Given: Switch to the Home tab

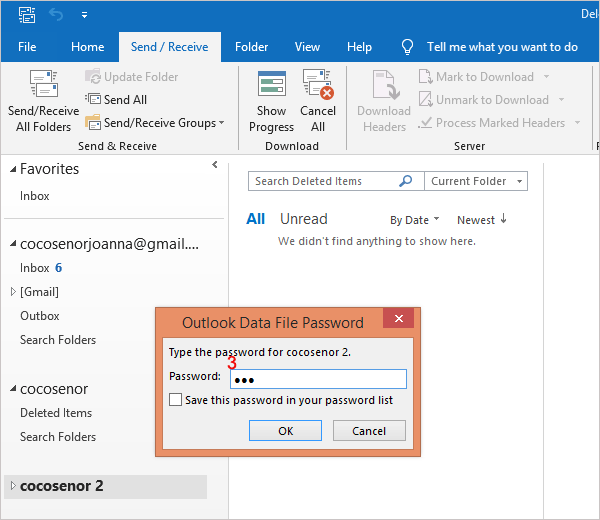Looking at the screenshot, I should coord(88,47).
